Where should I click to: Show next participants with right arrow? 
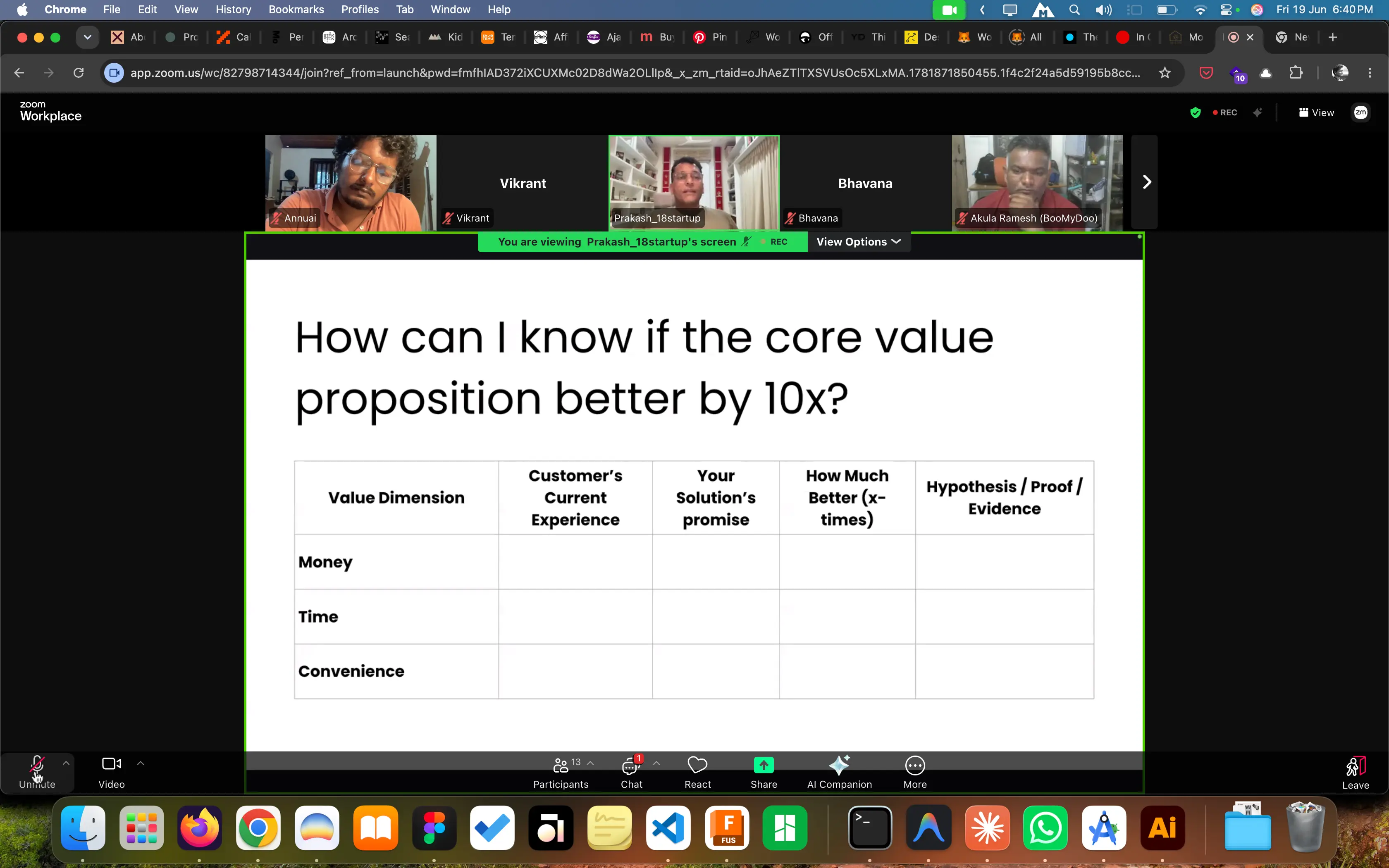click(x=1146, y=182)
